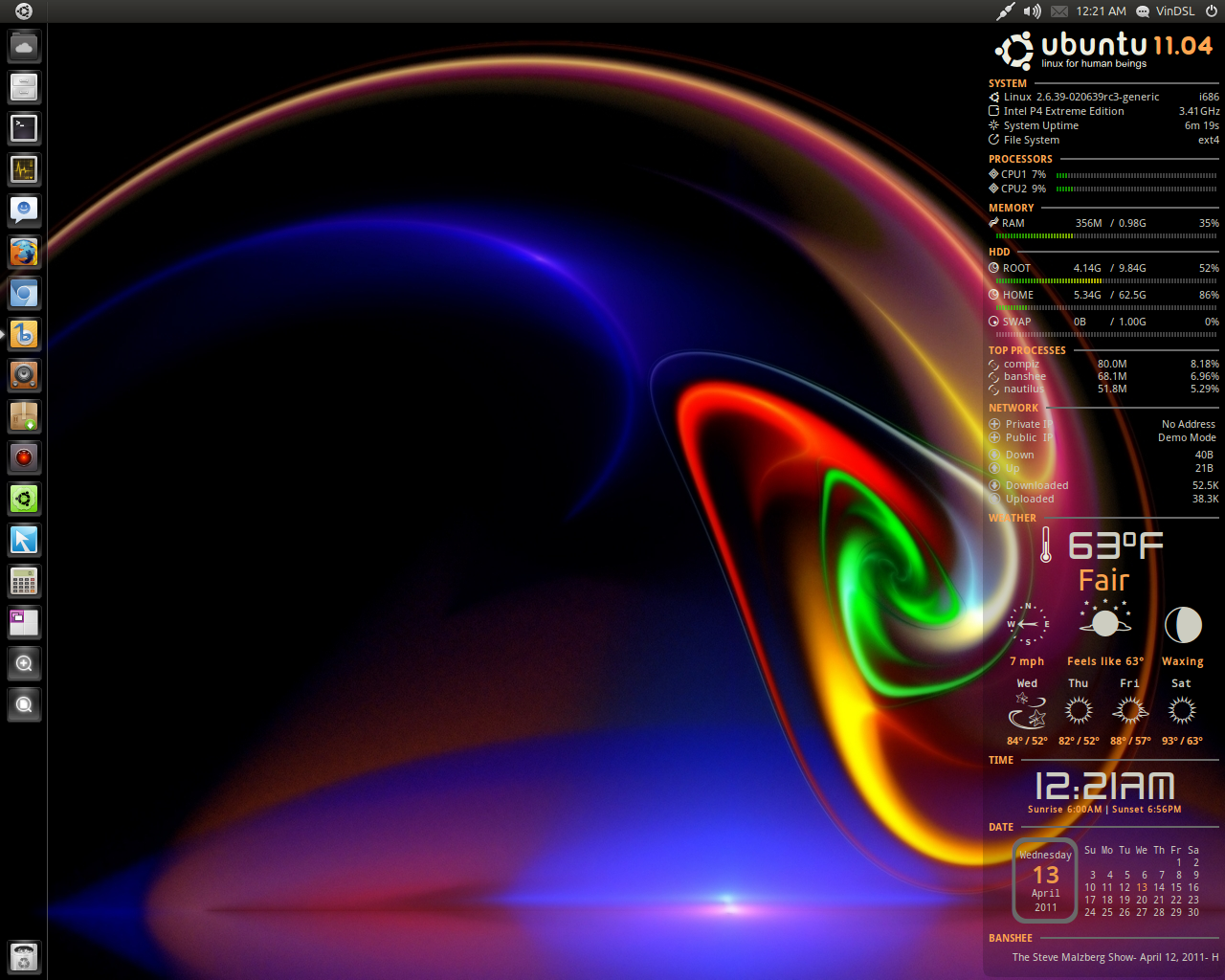Viewport: 1225px width, 980px height.
Task: Open the Files & Folders lens
Action: pos(24,704)
